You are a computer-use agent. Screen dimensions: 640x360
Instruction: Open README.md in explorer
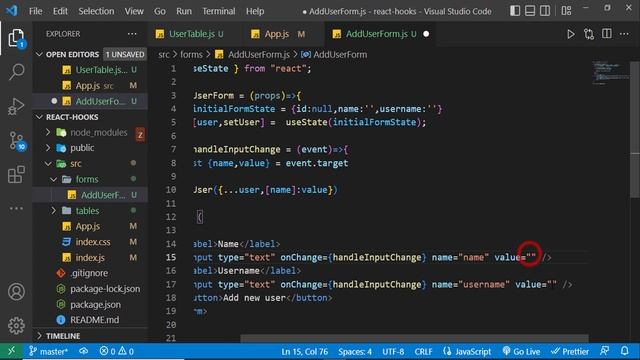click(x=95, y=320)
